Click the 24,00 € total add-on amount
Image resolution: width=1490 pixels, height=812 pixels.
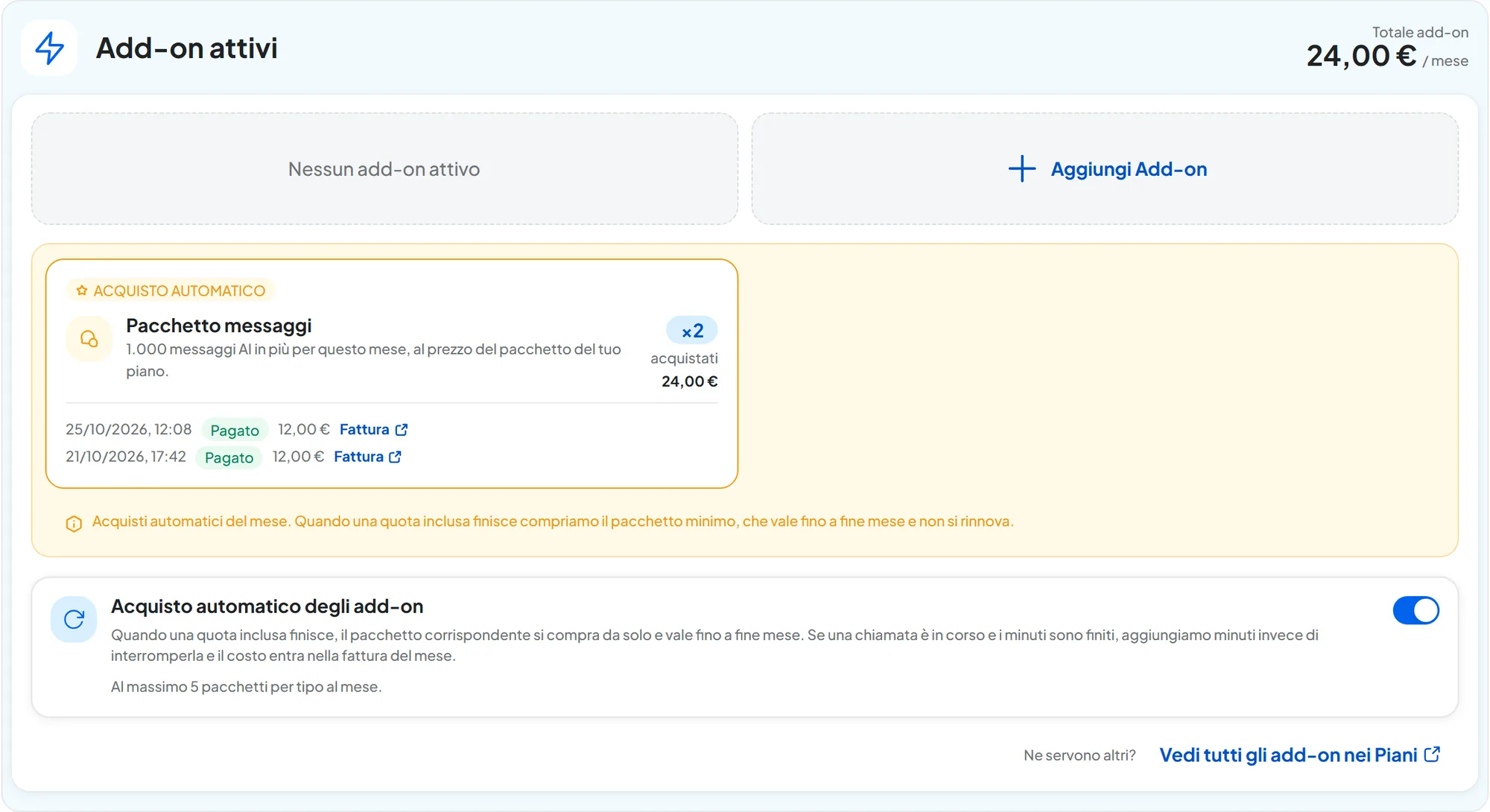(1361, 56)
